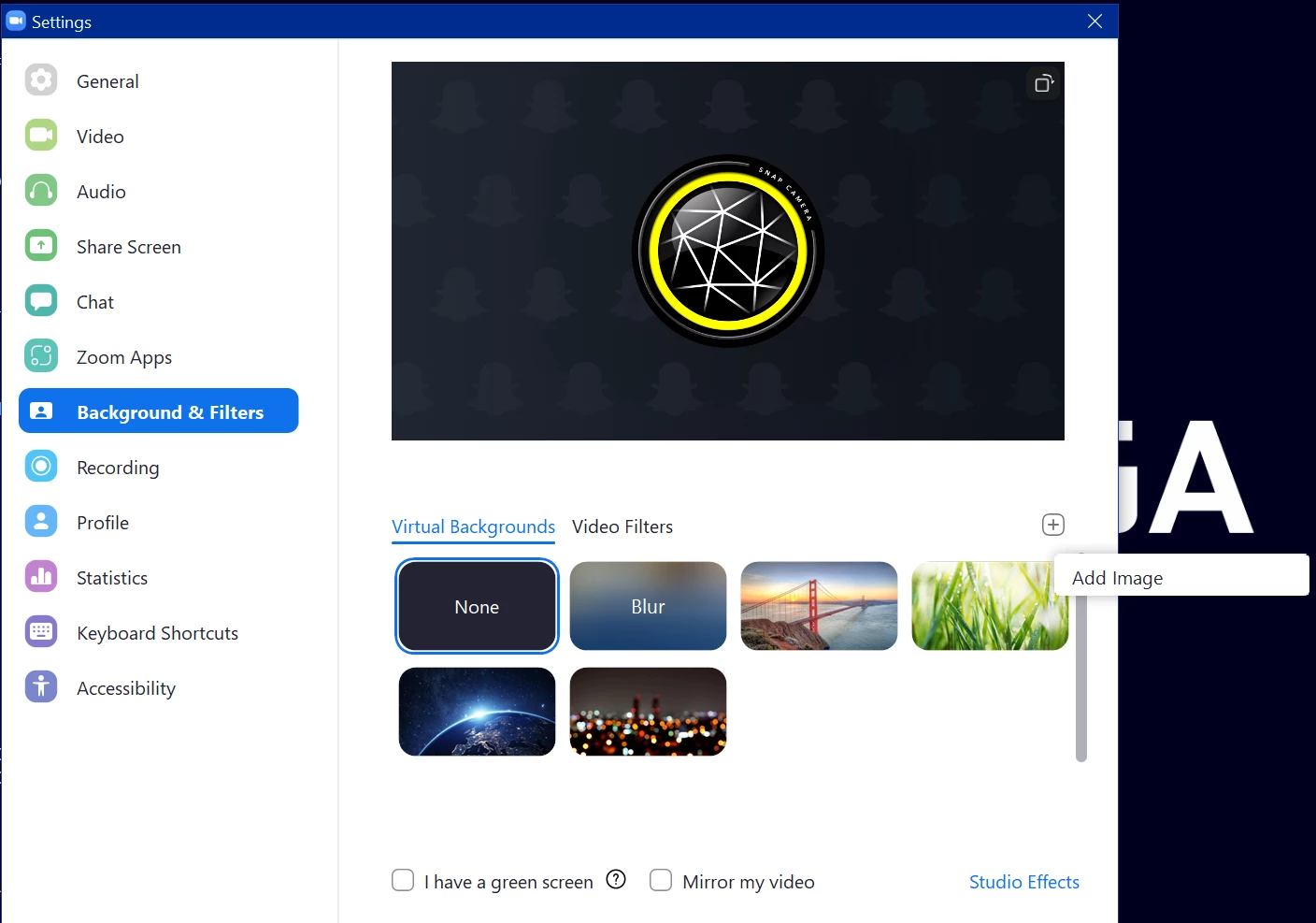Select the Zoom Apps sidebar icon
1316x923 pixels.
pos(41,356)
